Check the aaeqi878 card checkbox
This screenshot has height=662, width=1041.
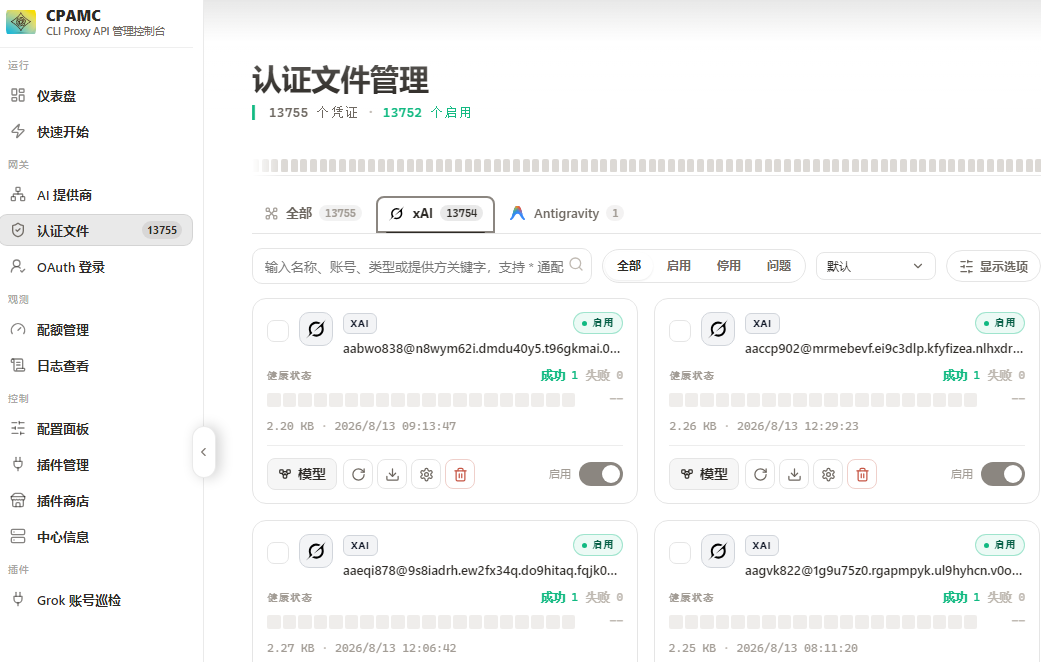278,552
